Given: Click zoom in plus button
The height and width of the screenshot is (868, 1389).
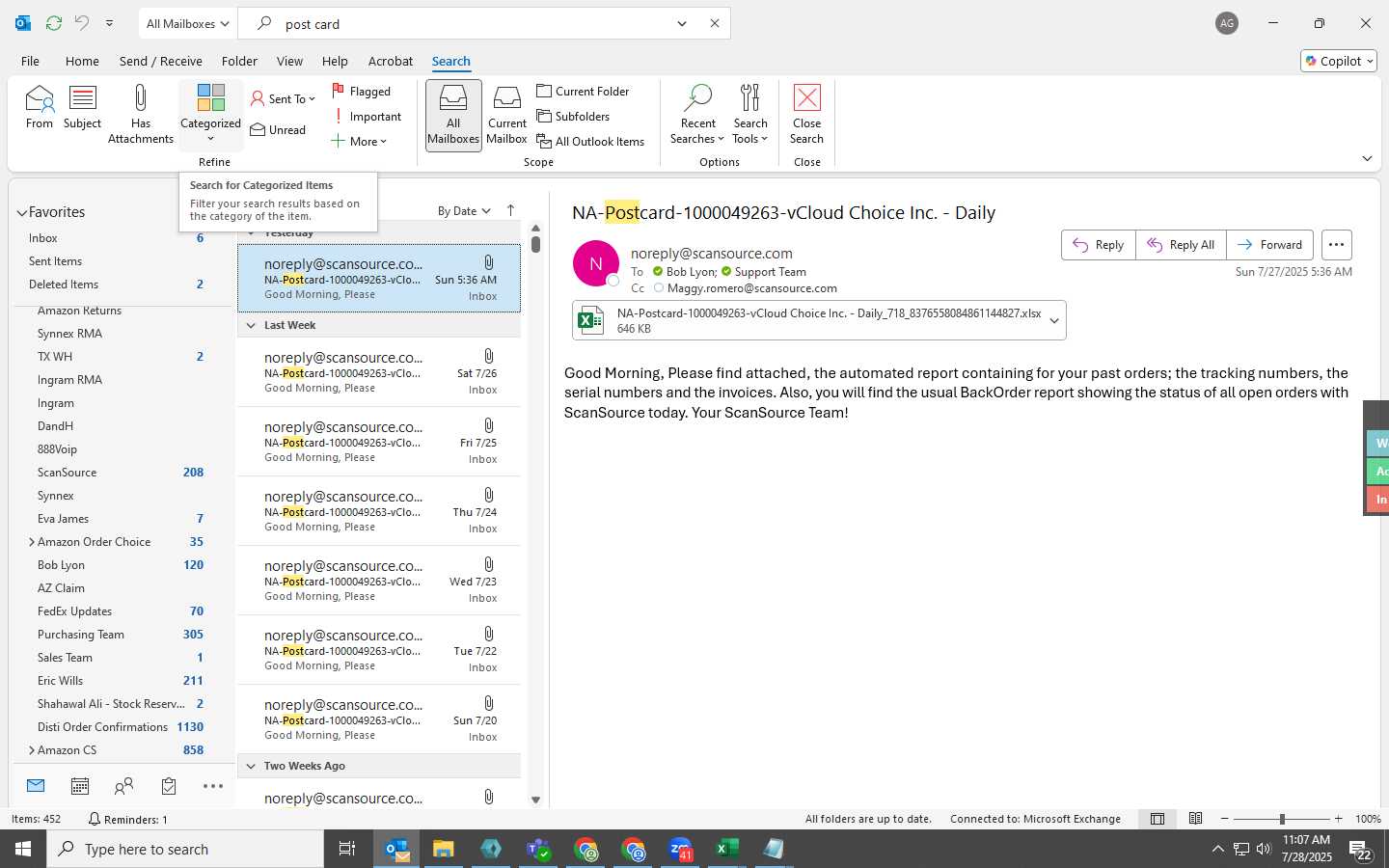Looking at the screenshot, I should pos(1338,819).
